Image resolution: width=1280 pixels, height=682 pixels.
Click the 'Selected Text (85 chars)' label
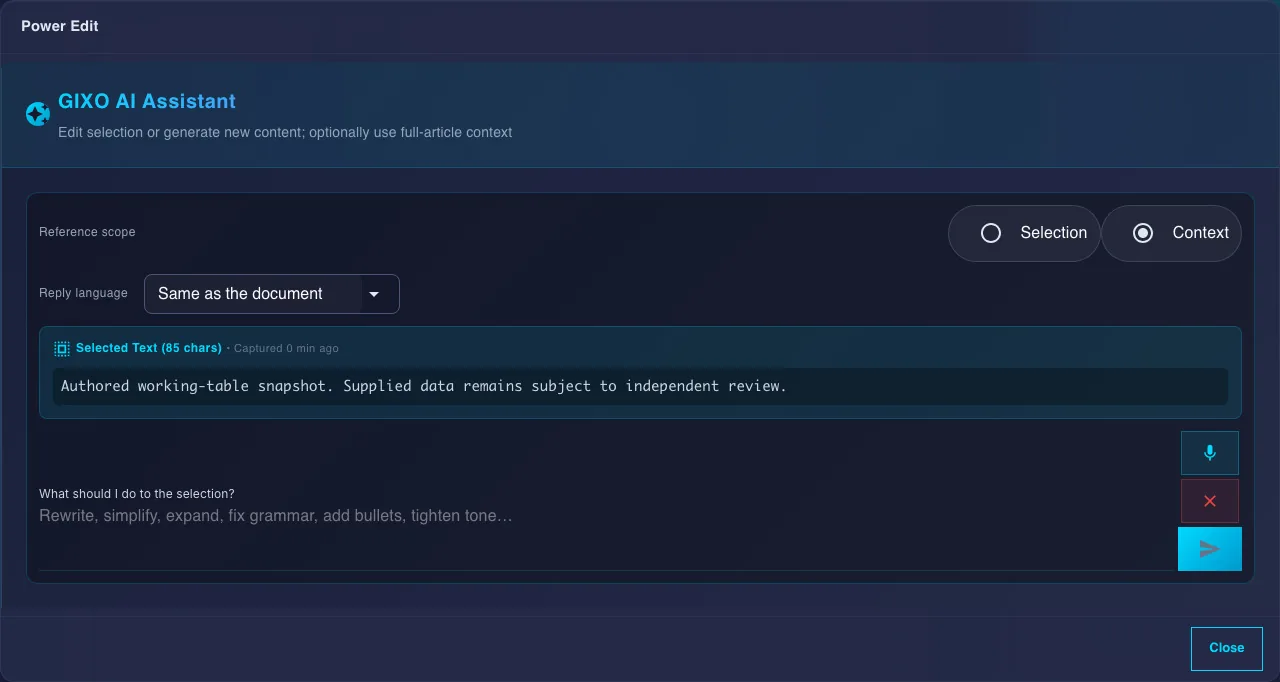coord(149,348)
